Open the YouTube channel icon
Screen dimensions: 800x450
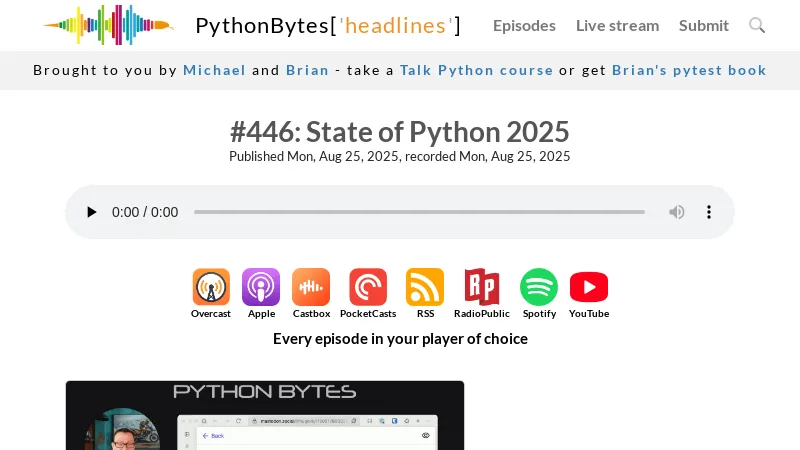589,288
